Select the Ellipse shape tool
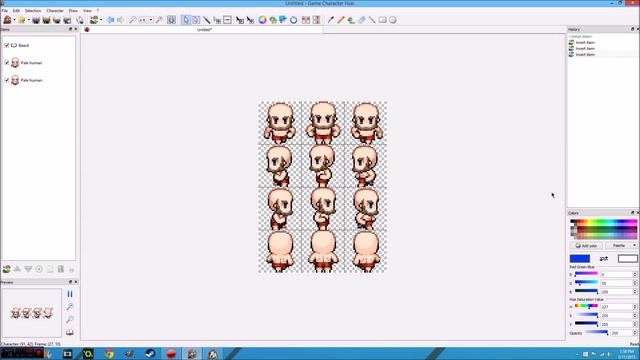Screen dimensions: 640x360 pos(393,20)
